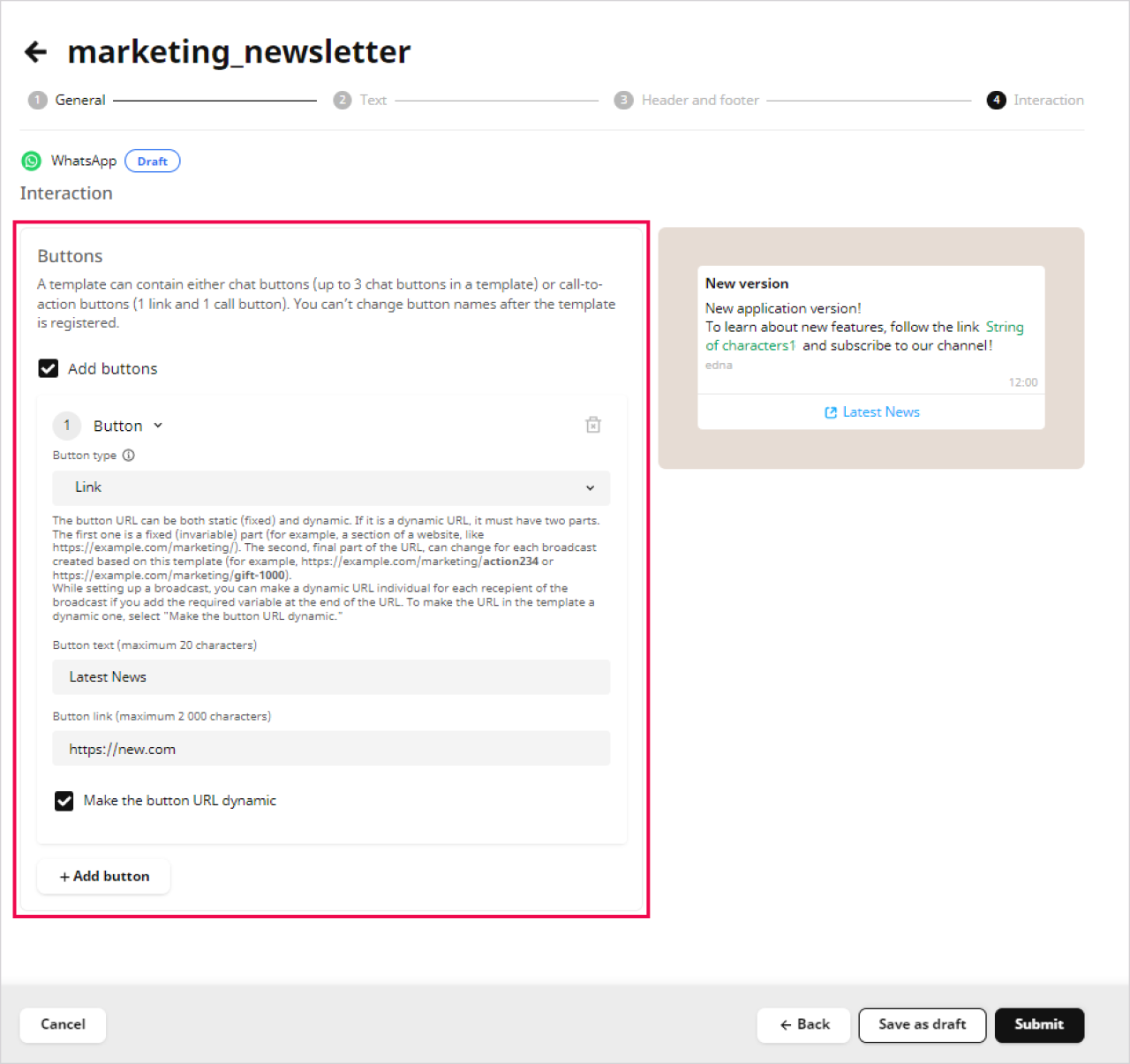
Task: Click the Cancel button
Action: (x=63, y=1024)
